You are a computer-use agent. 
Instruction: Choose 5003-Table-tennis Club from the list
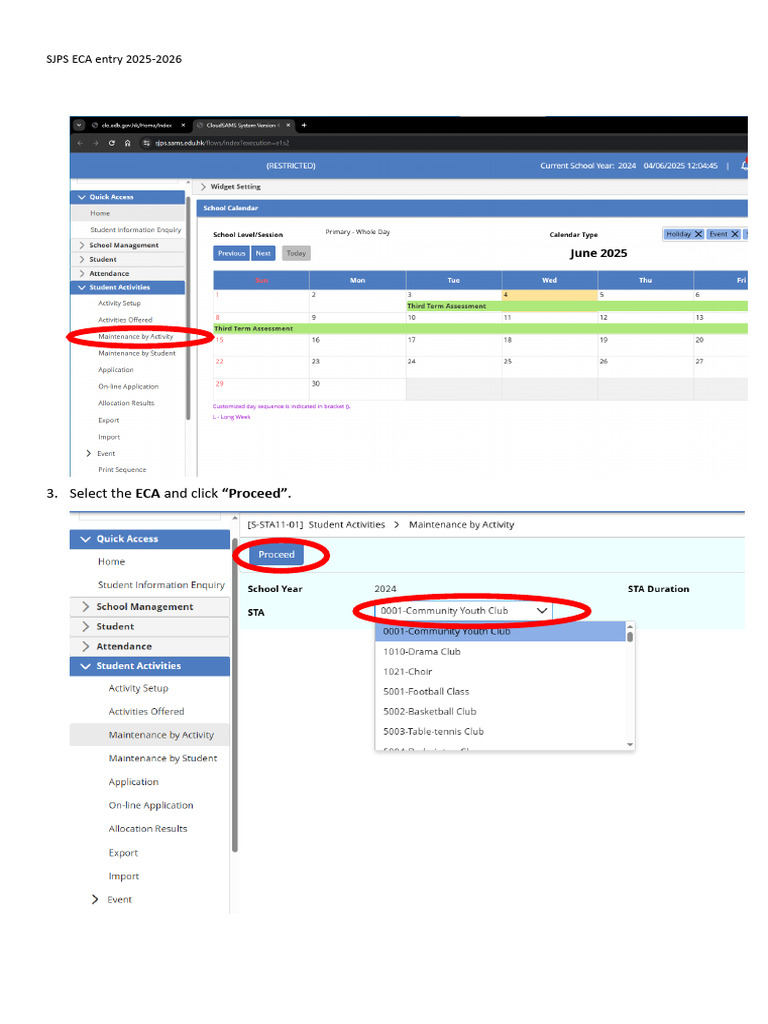[500, 731]
